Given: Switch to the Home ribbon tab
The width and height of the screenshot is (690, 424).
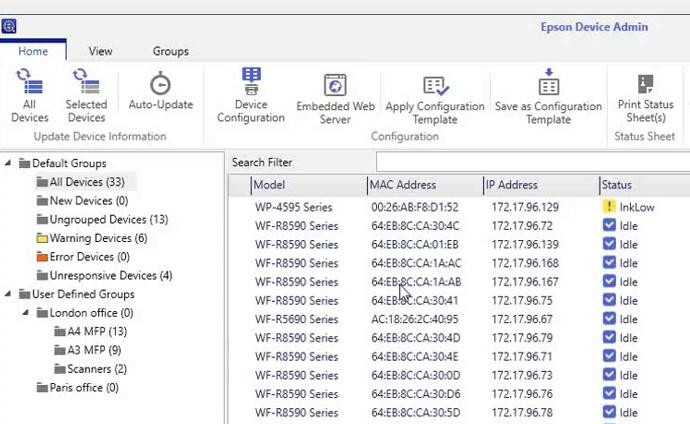Looking at the screenshot, I should (33, 51).
